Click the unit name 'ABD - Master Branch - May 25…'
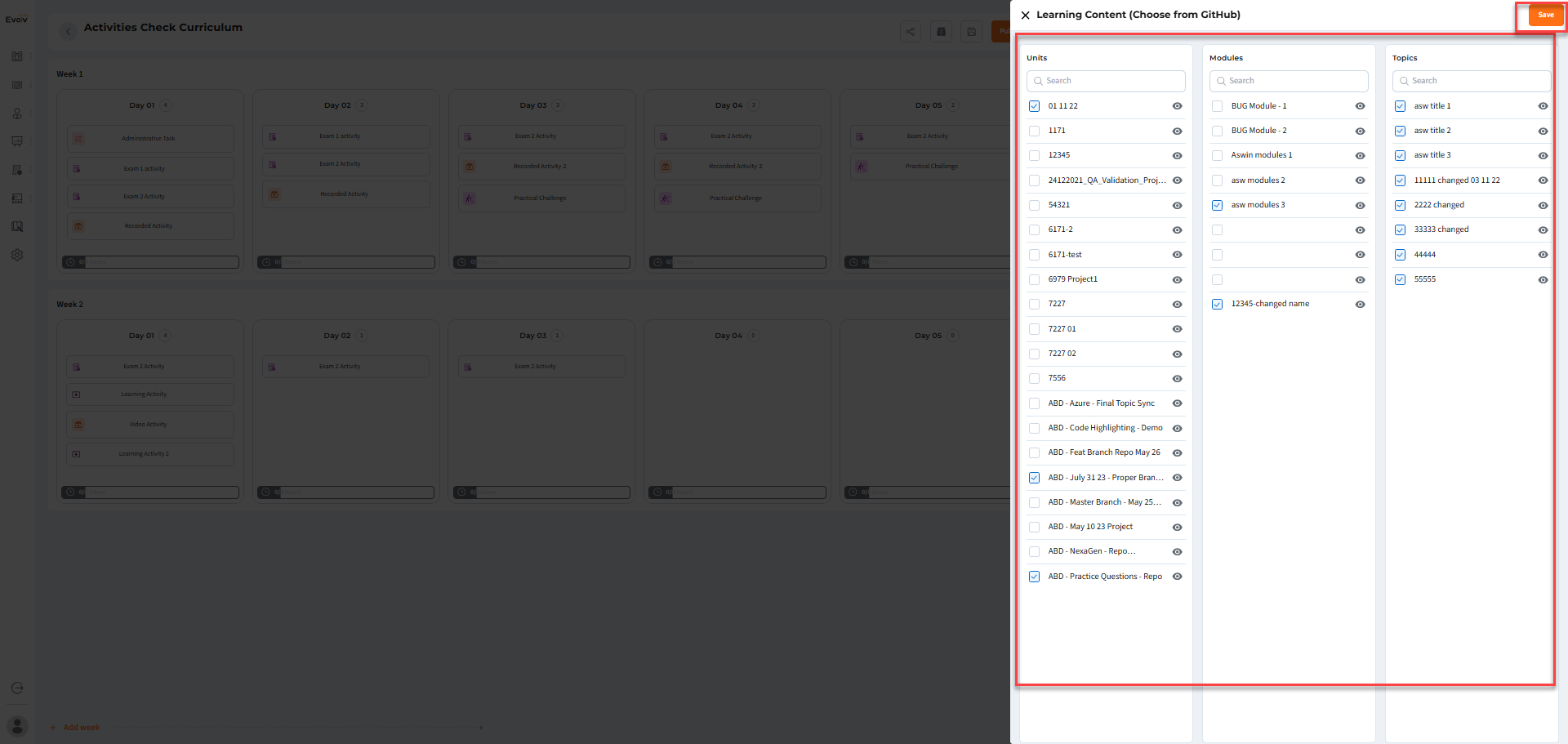Image resolution: width=1568 pixels, height=744 pixels. coord(1105,502)
